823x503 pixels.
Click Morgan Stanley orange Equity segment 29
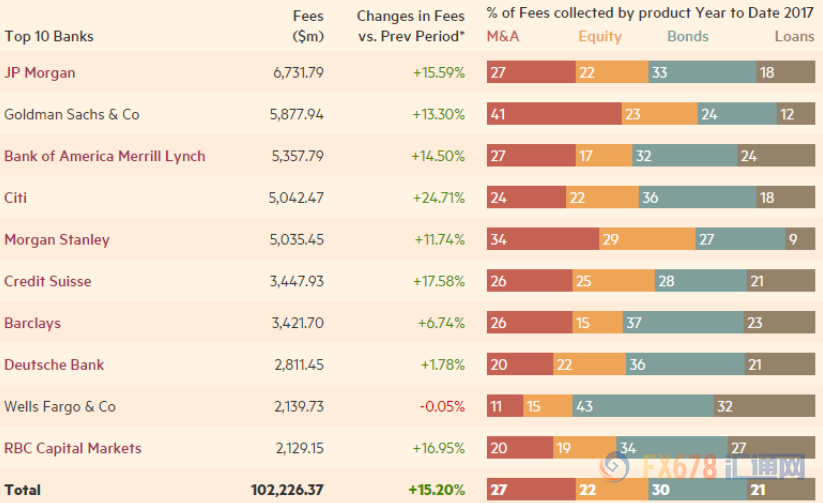[x=647, y=239]
